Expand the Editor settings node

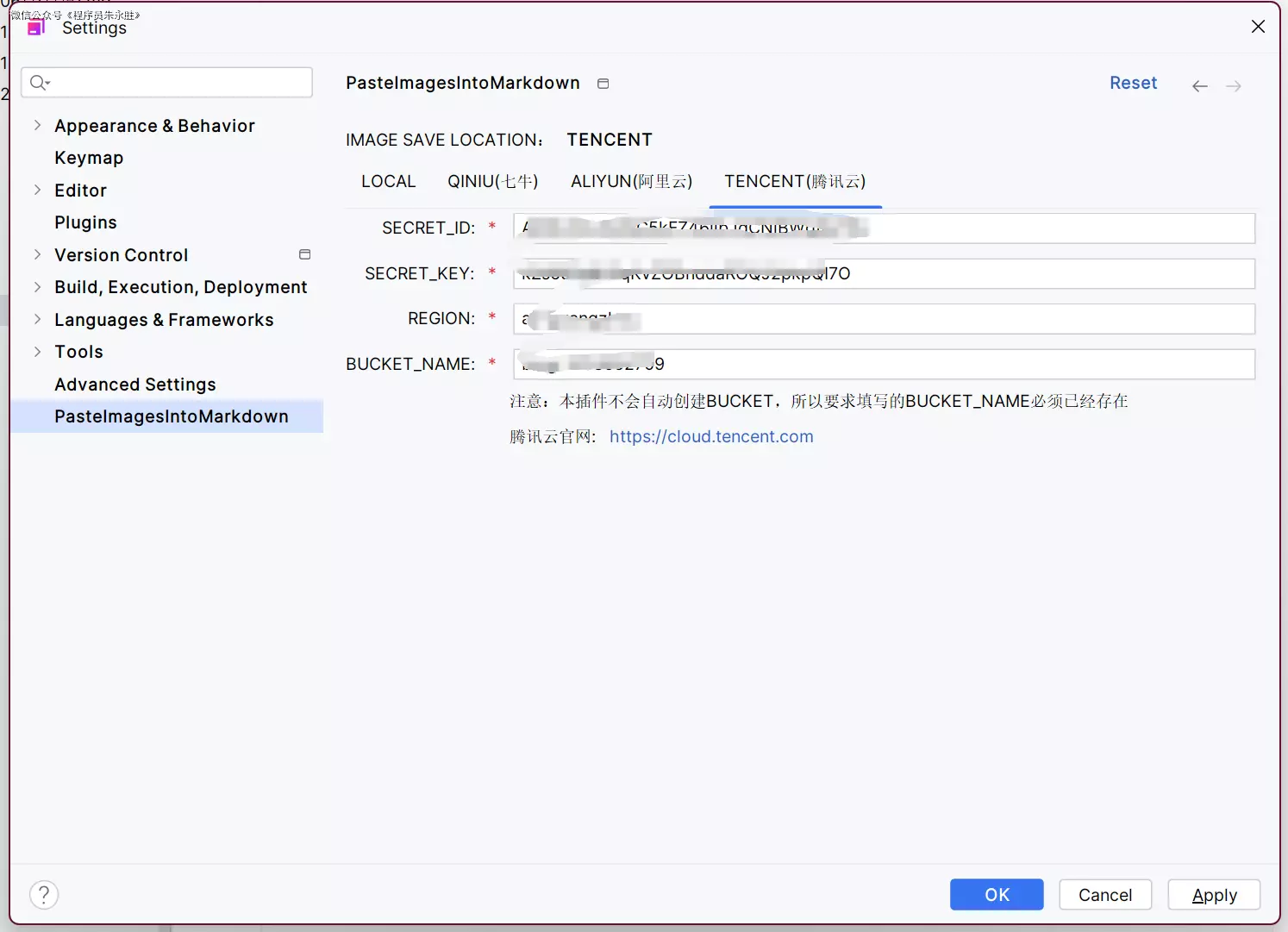tap(37, 191)
